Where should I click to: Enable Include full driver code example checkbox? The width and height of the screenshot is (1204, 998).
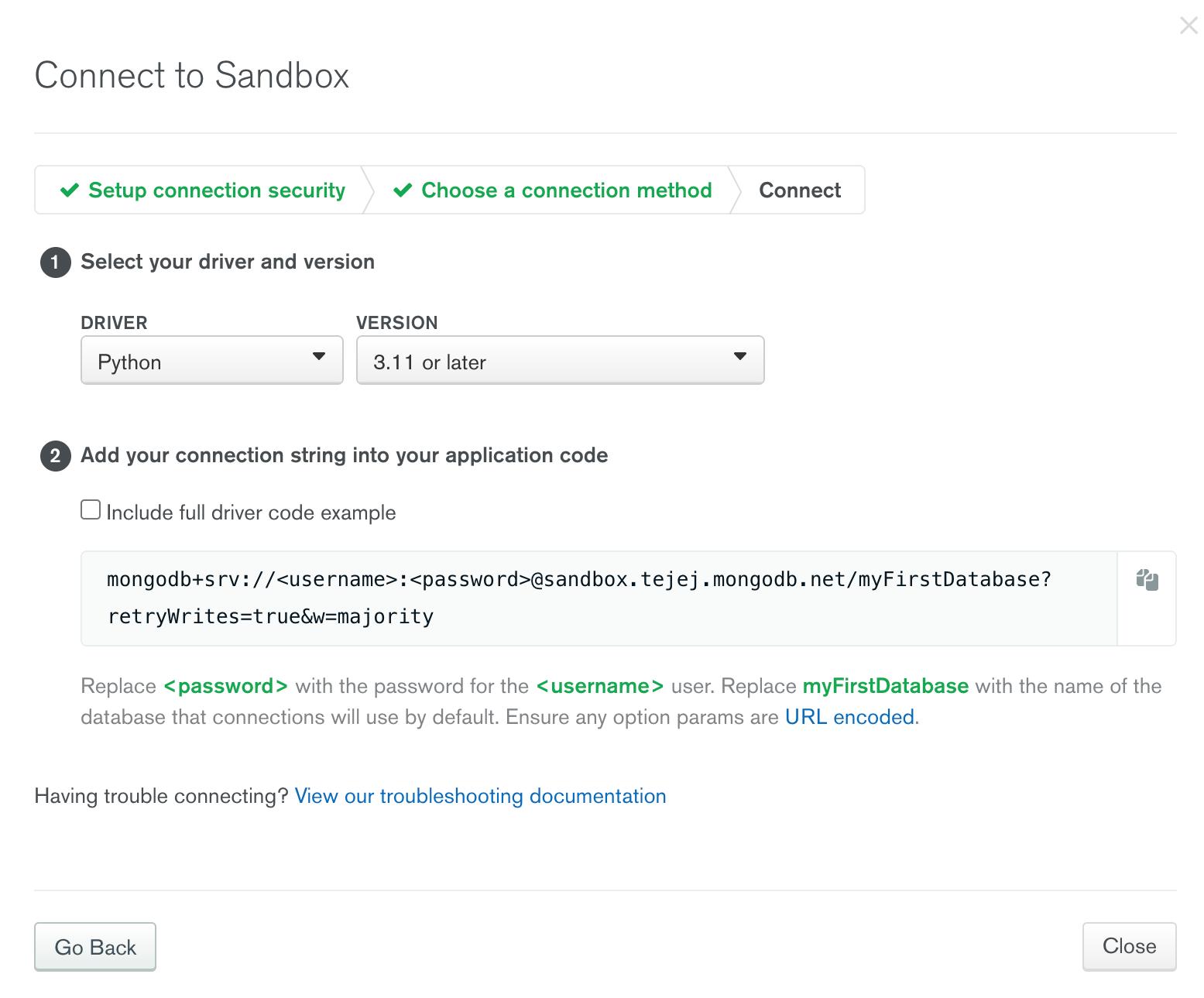[x=91, y=509]
